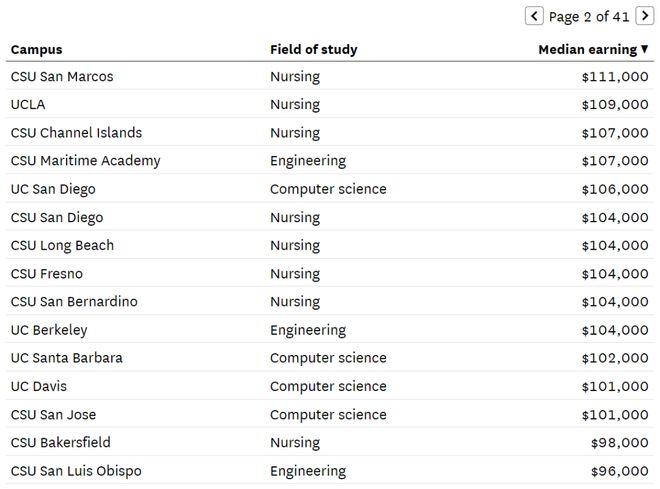The height and width of the screenshot is (489, 660).
Task: Click UC San Diego campus entry
Action: tap(53, 189)
